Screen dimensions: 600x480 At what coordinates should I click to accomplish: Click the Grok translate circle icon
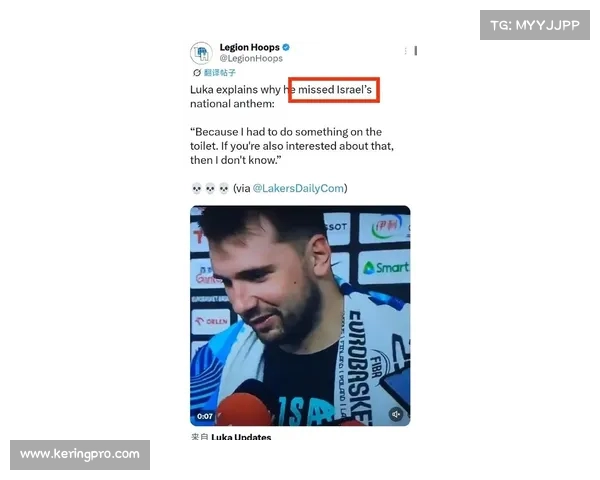coord(197,72)
